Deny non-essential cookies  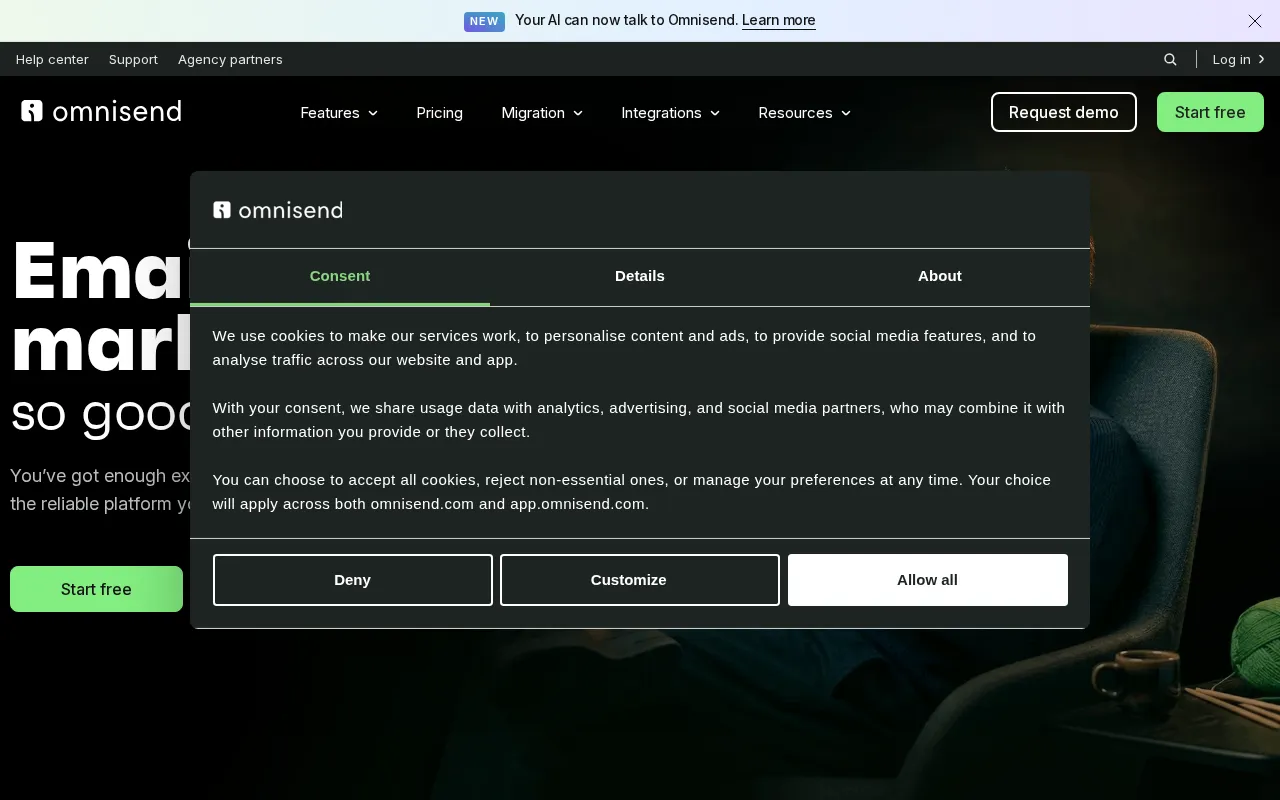[x=353, y=580]
